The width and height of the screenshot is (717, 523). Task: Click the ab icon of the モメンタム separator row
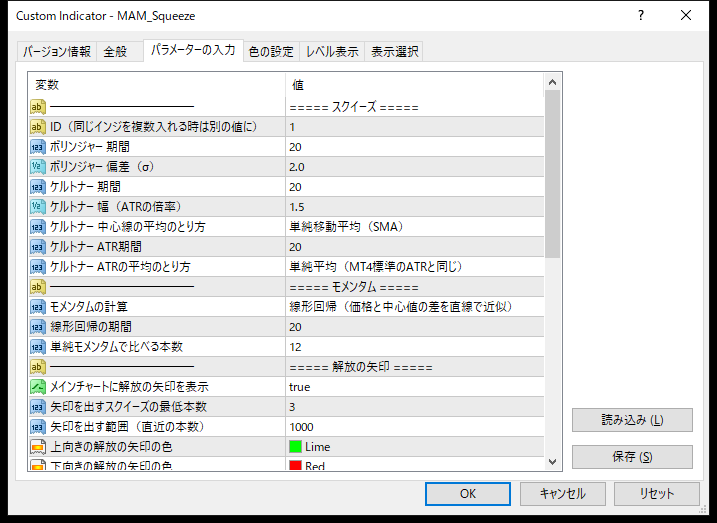click(x=37, y=287)
